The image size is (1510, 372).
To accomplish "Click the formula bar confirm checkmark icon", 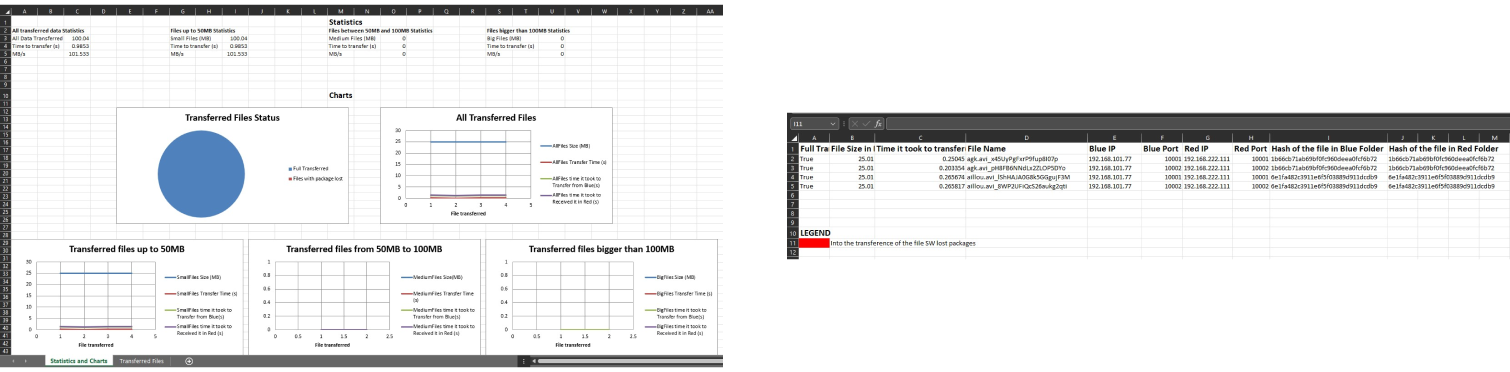I will pyautogui.click(x=866, y=124).
